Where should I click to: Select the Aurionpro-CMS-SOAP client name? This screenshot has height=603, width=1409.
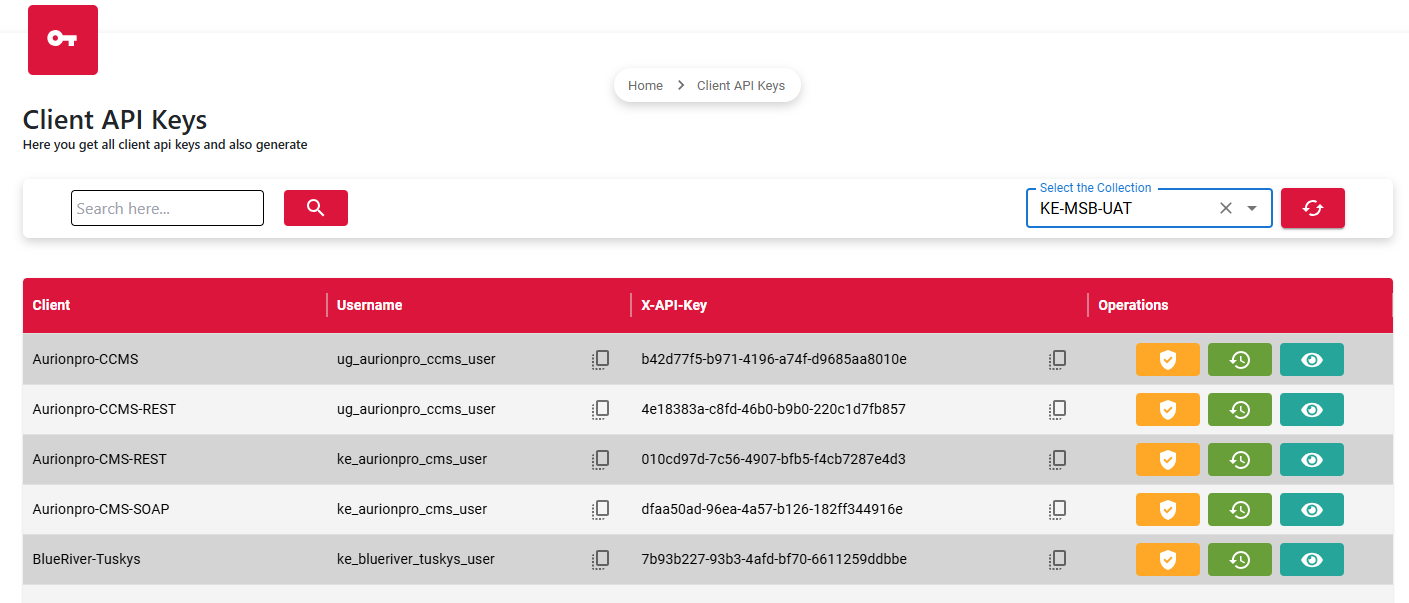pos(101,509)
